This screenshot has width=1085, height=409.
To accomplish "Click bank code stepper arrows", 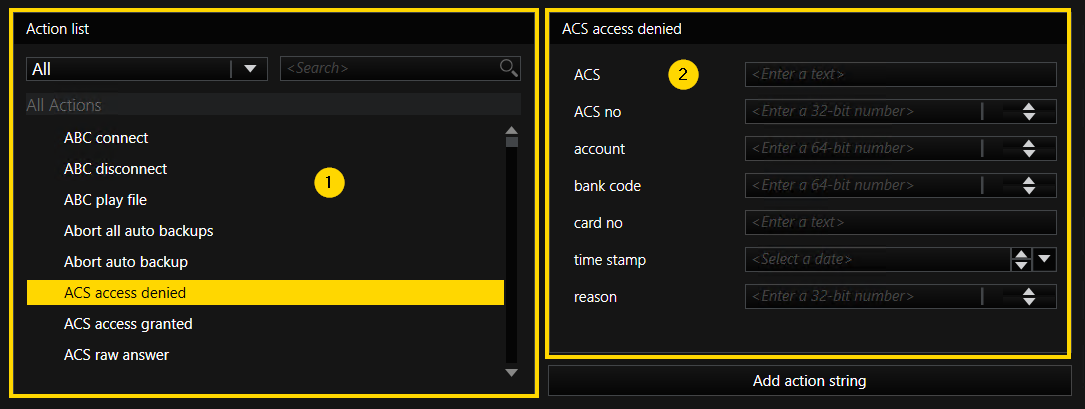I will tap(1028, 185).
